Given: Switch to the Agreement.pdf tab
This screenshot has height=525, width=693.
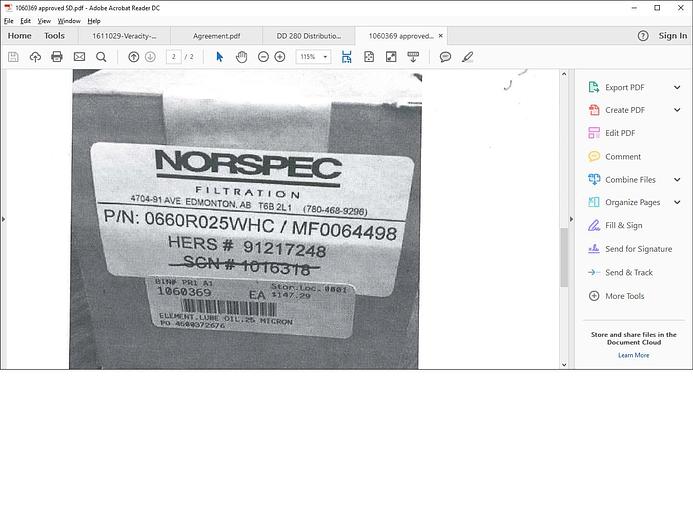Looking at the screenshot, I should click(217, 36).
